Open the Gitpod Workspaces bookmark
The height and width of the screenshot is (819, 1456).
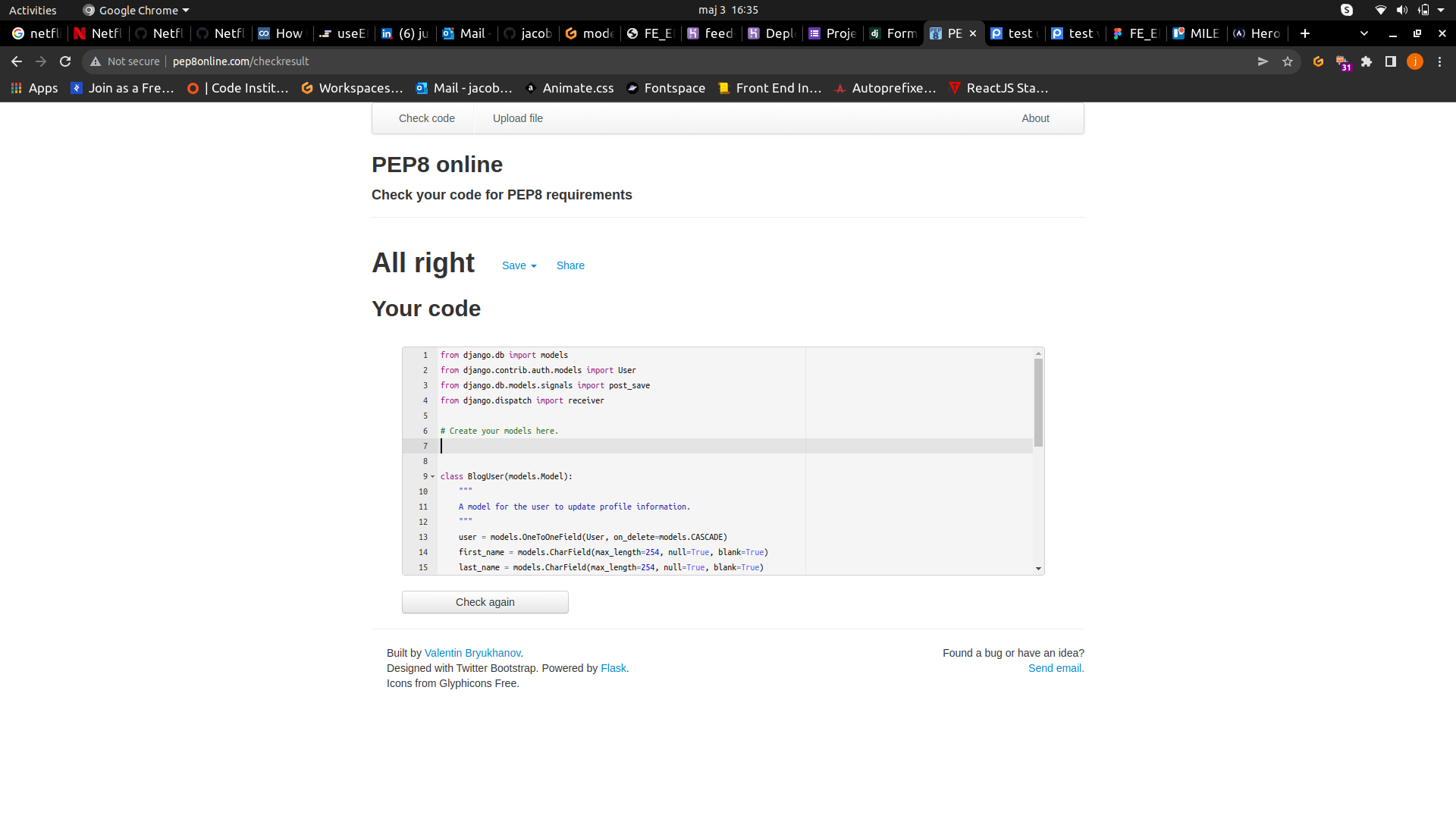pyautogui.click(x=351, y=88)
